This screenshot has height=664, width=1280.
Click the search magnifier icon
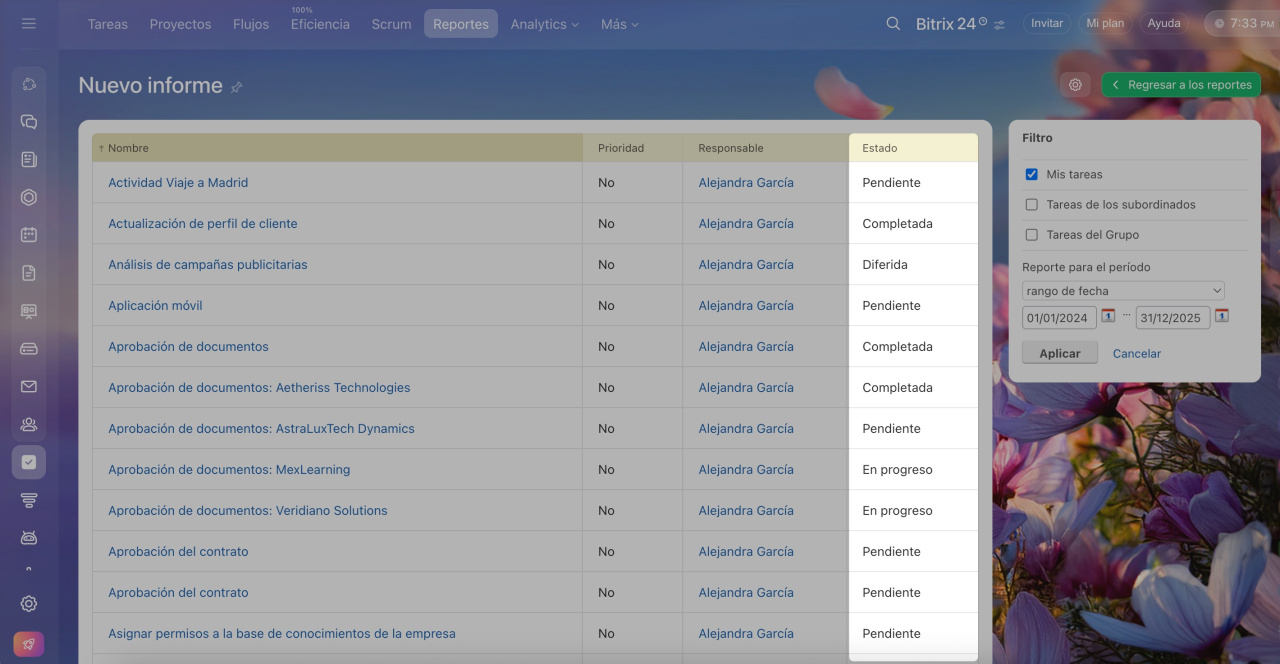tap(893, 23)
